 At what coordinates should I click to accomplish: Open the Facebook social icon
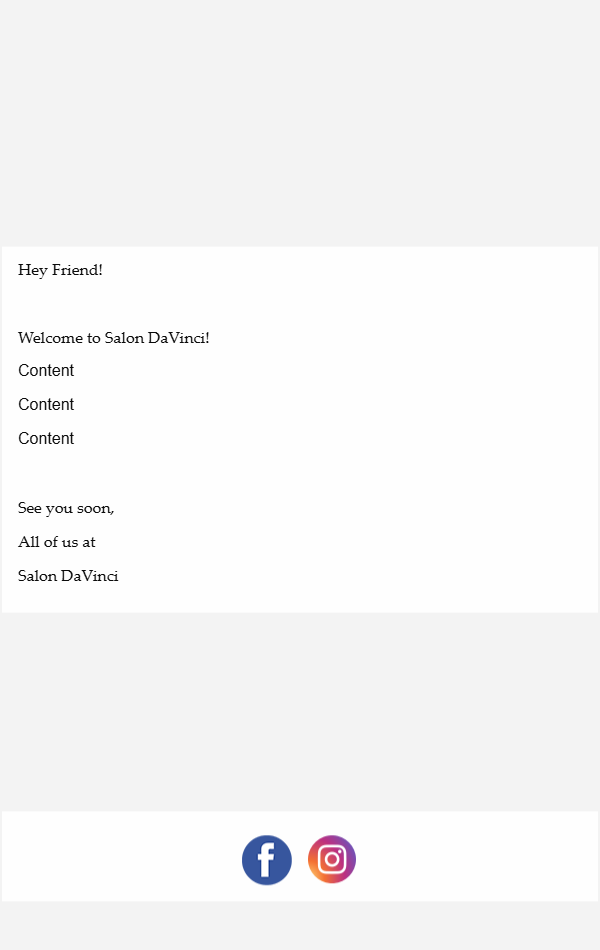[267, 860]
